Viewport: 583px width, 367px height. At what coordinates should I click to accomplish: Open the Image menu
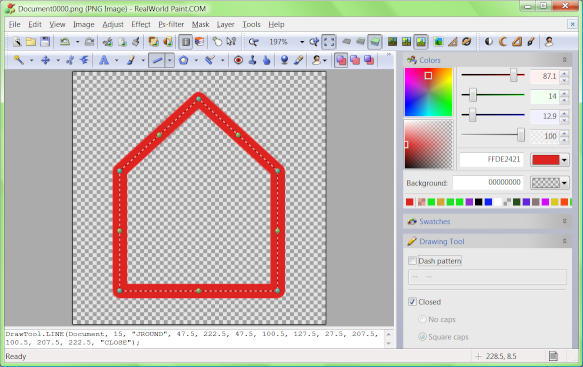pos(84,25)
